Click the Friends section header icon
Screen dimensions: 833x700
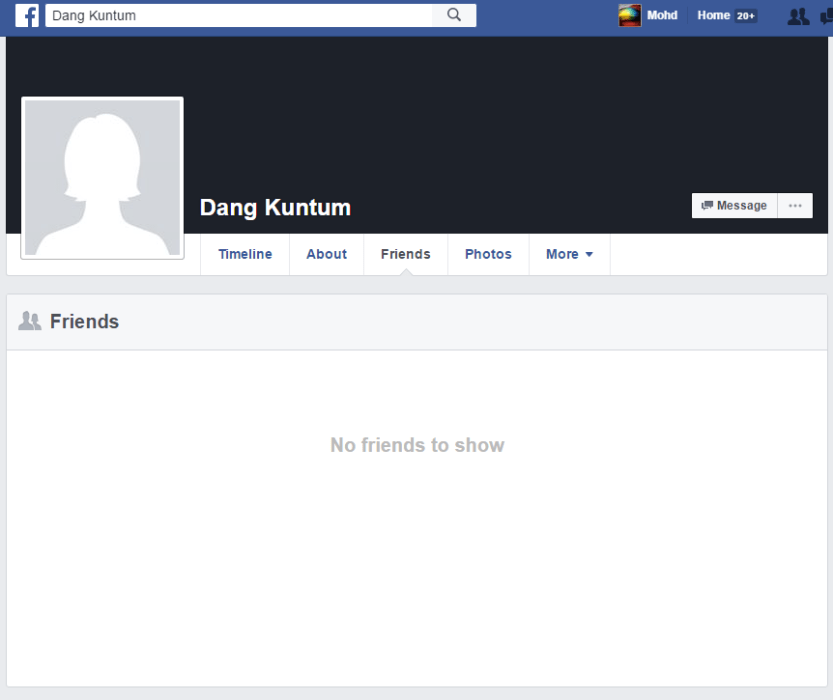pos(30,321)
